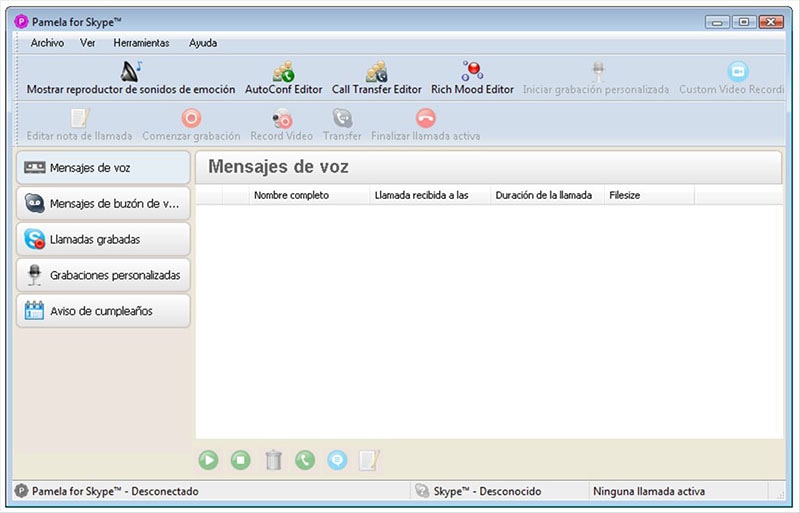
Task: Open the Ayuda menu
Action: click(x=203, y=43)
